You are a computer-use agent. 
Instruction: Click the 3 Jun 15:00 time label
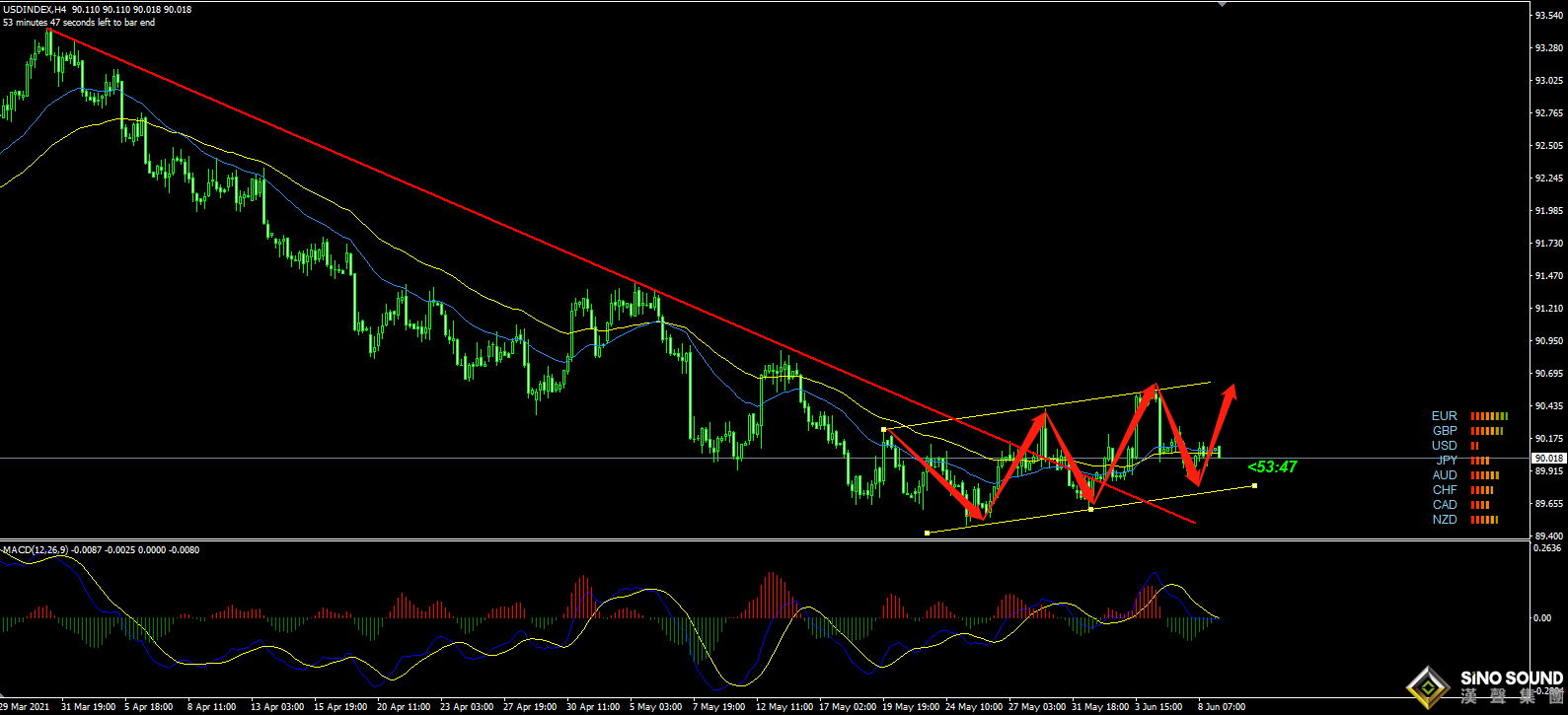point(1158,707)
